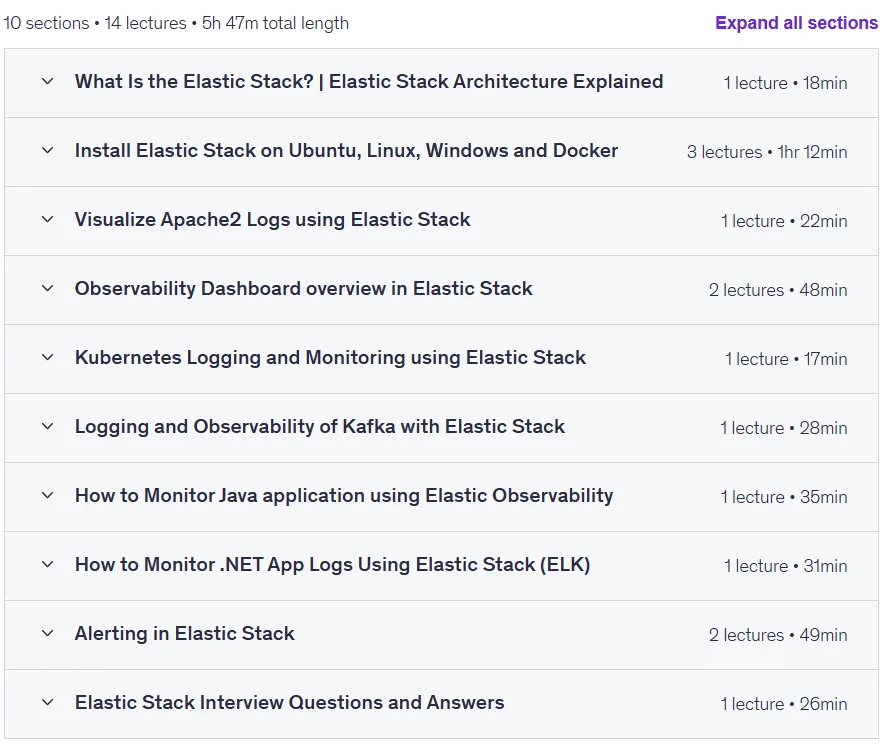This screenshot has height=744, width=882.
Task: Select the '1 lecture • 35min' text
Action: tap(784, 497)
